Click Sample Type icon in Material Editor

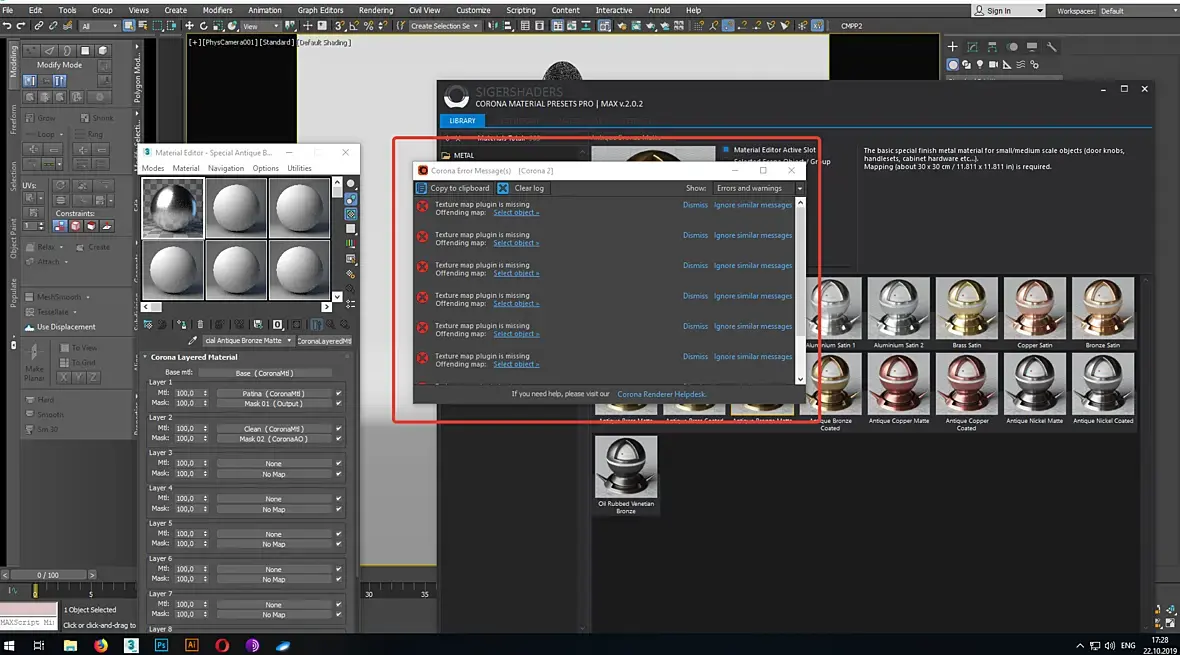[x=351, y=183]
